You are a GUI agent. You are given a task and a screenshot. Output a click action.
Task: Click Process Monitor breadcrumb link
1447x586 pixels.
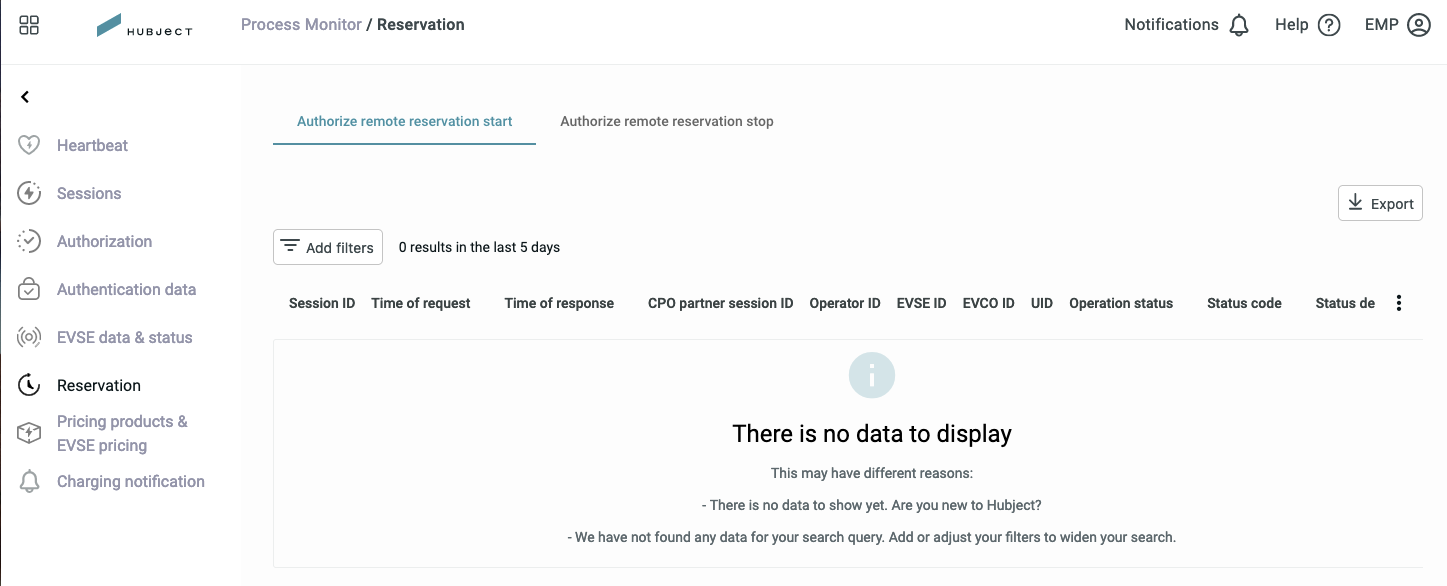tap(301, 24)
